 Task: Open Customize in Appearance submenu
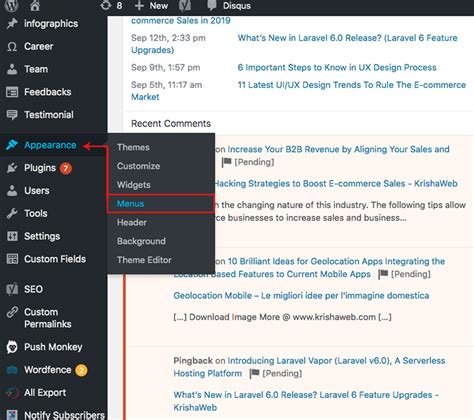tap(138, 166)
